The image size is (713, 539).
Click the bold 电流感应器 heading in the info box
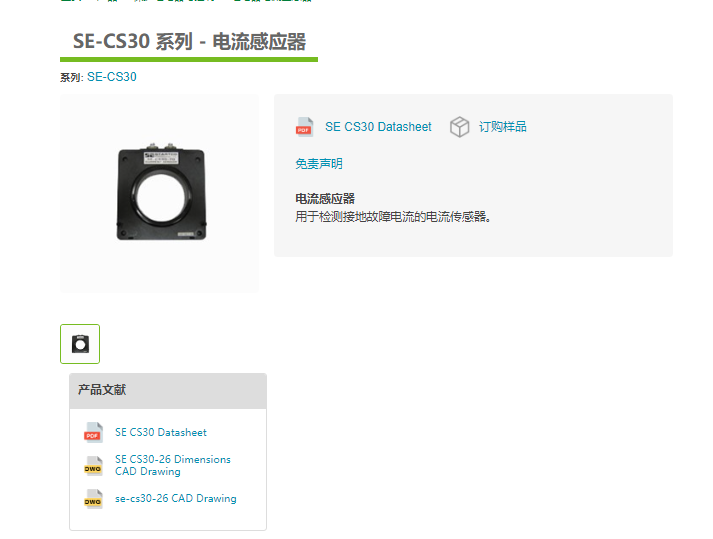point(325,199)
